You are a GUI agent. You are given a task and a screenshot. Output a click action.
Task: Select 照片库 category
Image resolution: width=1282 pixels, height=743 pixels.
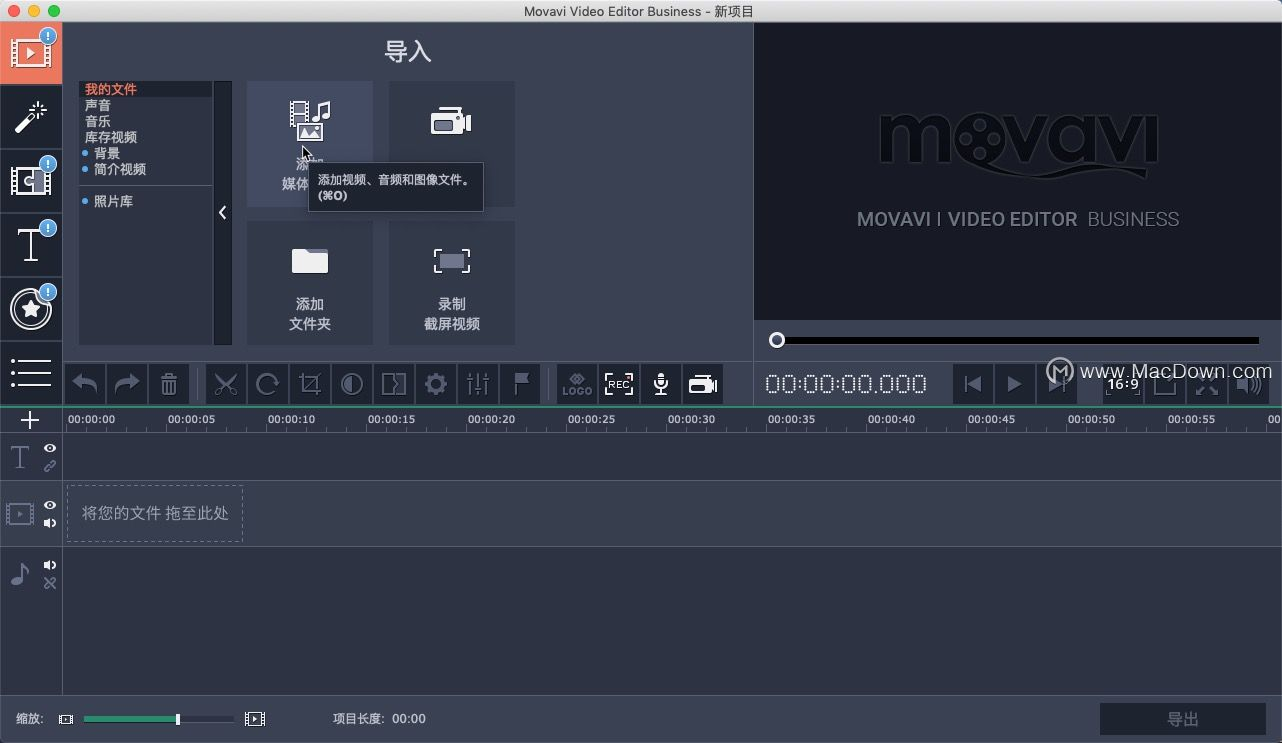coord(113,201)
